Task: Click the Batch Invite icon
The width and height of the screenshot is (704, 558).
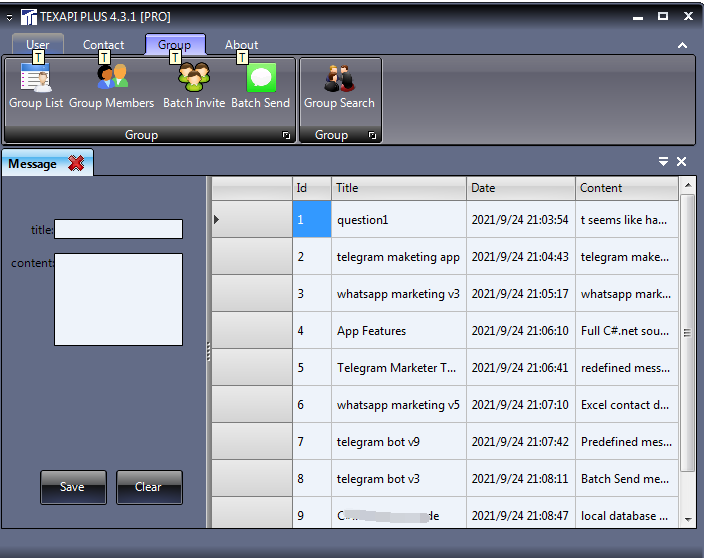Action: [x=194, y=79]
